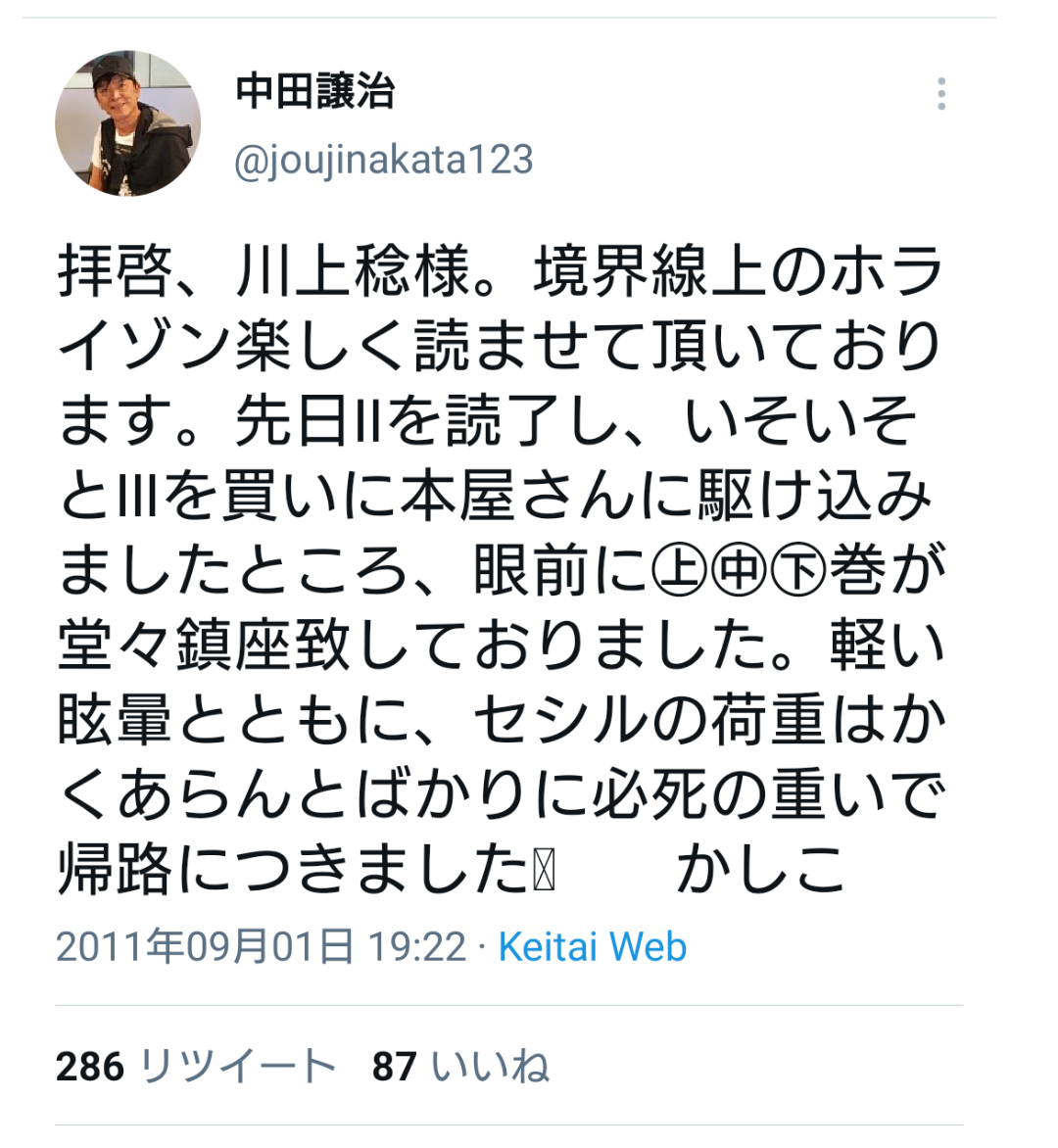Screen dimensions: 1058x1148
Task: Open the Keitai Web source link
Action: point(593,946)
